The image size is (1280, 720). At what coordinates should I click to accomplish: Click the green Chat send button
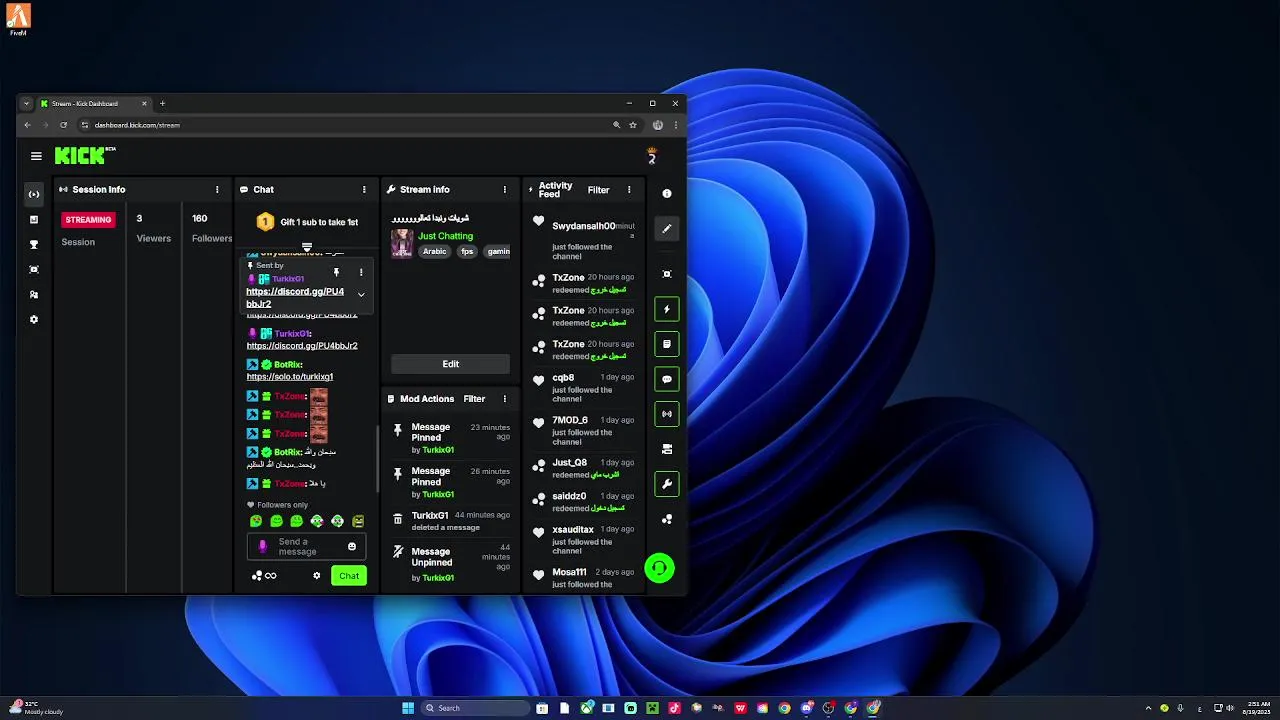[x=349, y=575]
